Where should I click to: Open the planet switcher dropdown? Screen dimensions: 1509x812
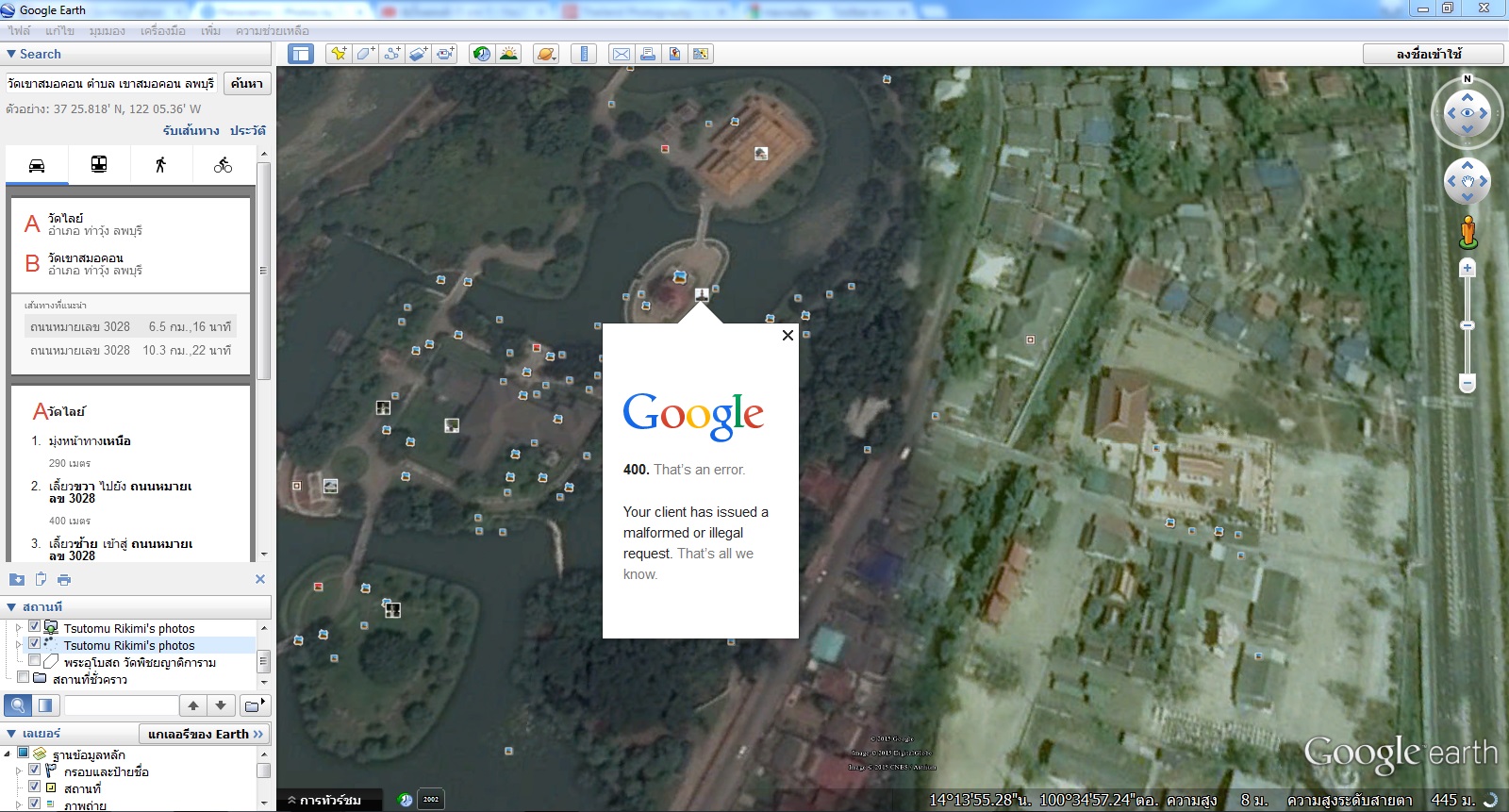tap(545, 54)
